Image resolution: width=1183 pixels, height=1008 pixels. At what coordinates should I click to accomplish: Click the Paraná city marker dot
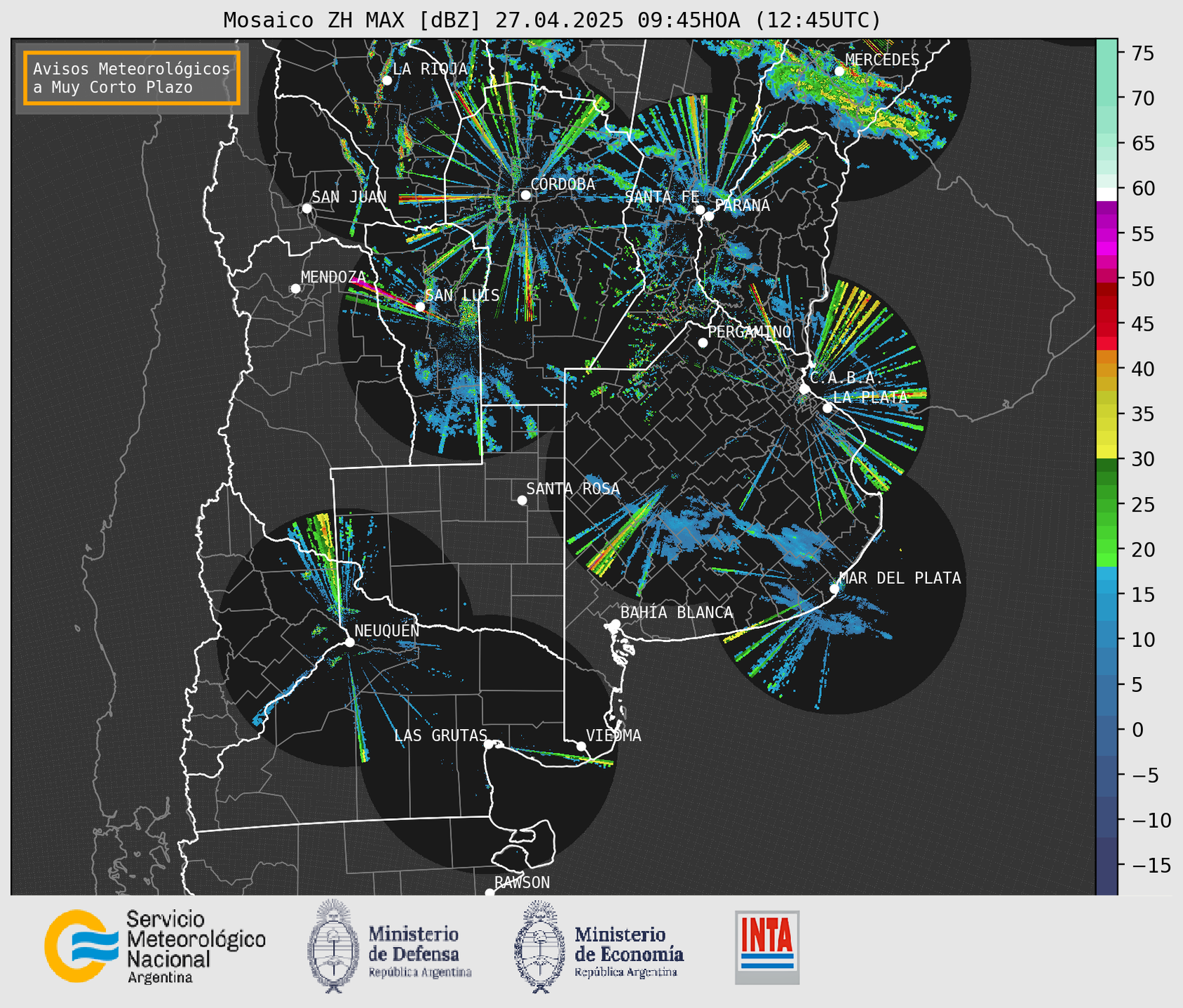point(709,216)
